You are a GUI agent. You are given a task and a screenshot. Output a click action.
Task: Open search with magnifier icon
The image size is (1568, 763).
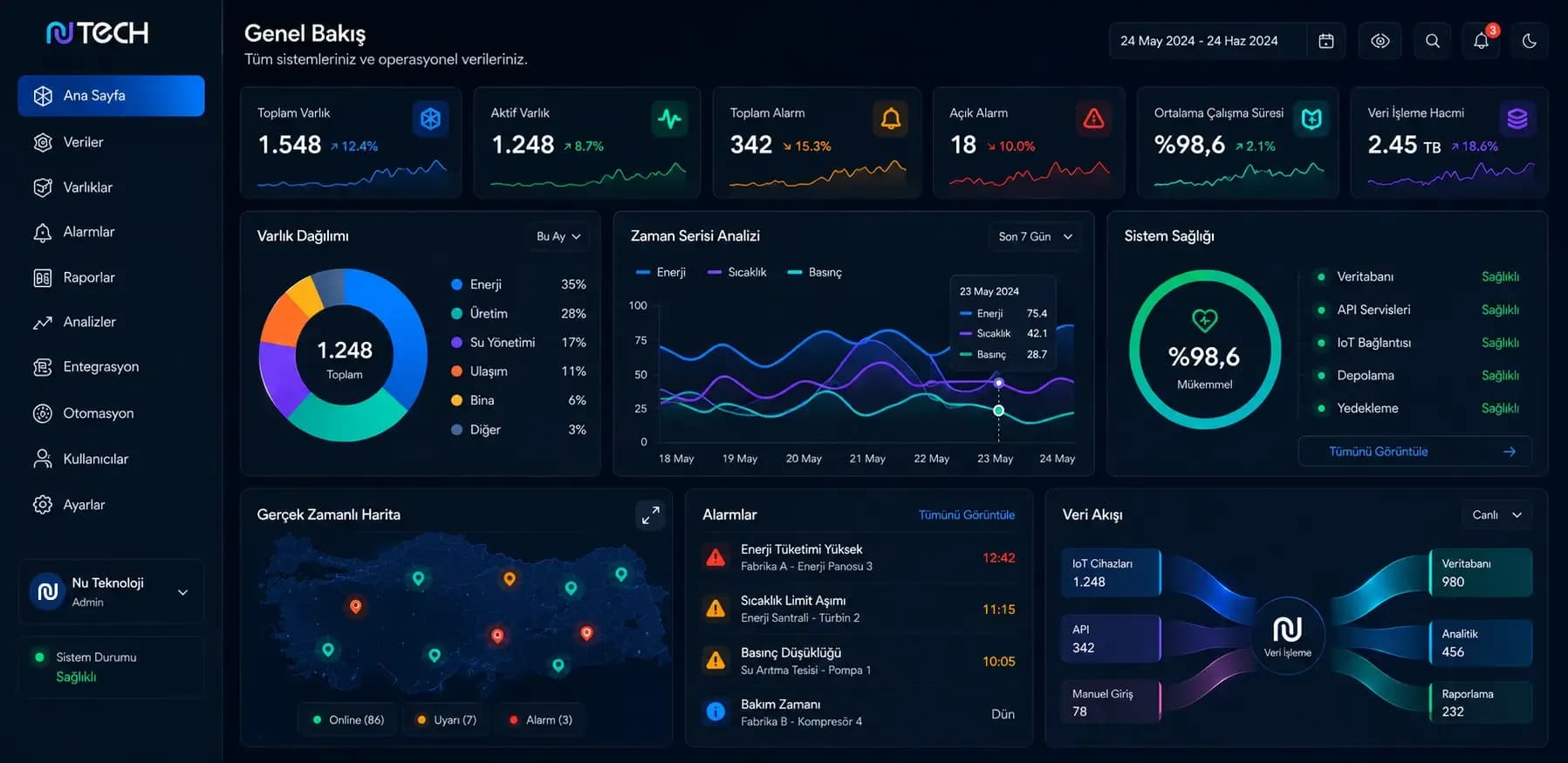pos(1432,41)
